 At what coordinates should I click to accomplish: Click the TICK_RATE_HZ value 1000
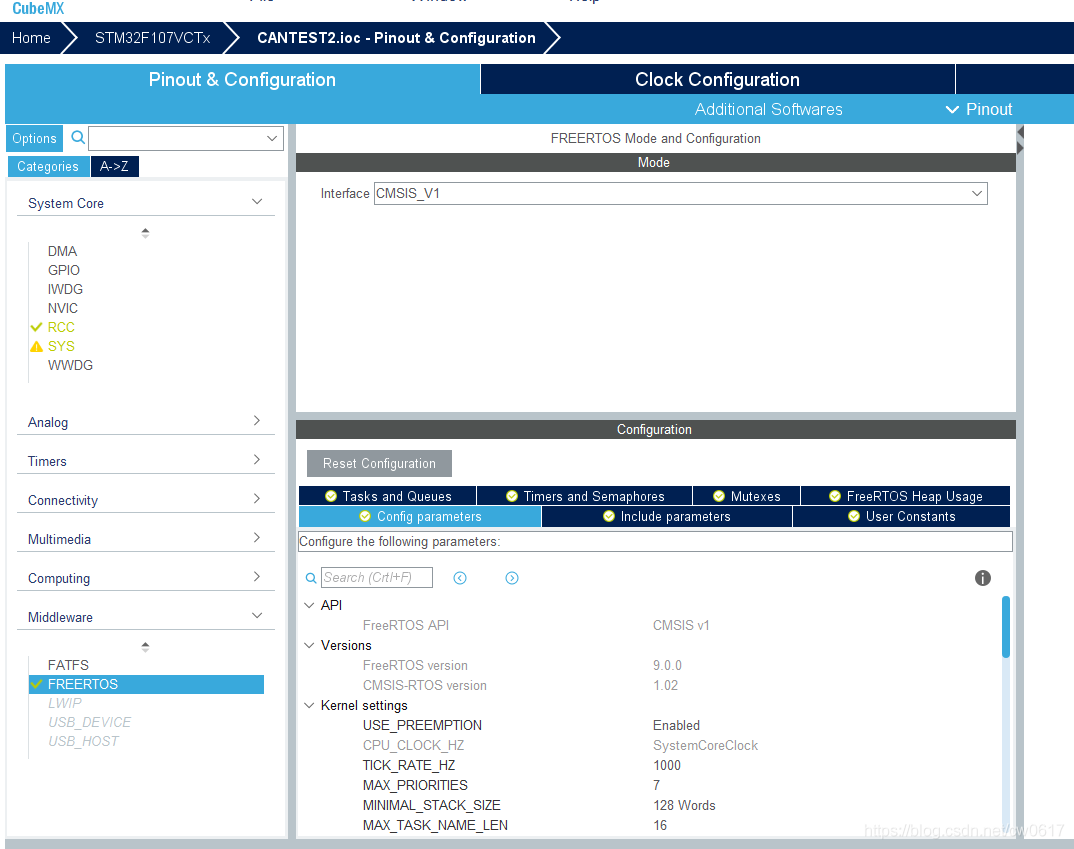tap(666, 765)
